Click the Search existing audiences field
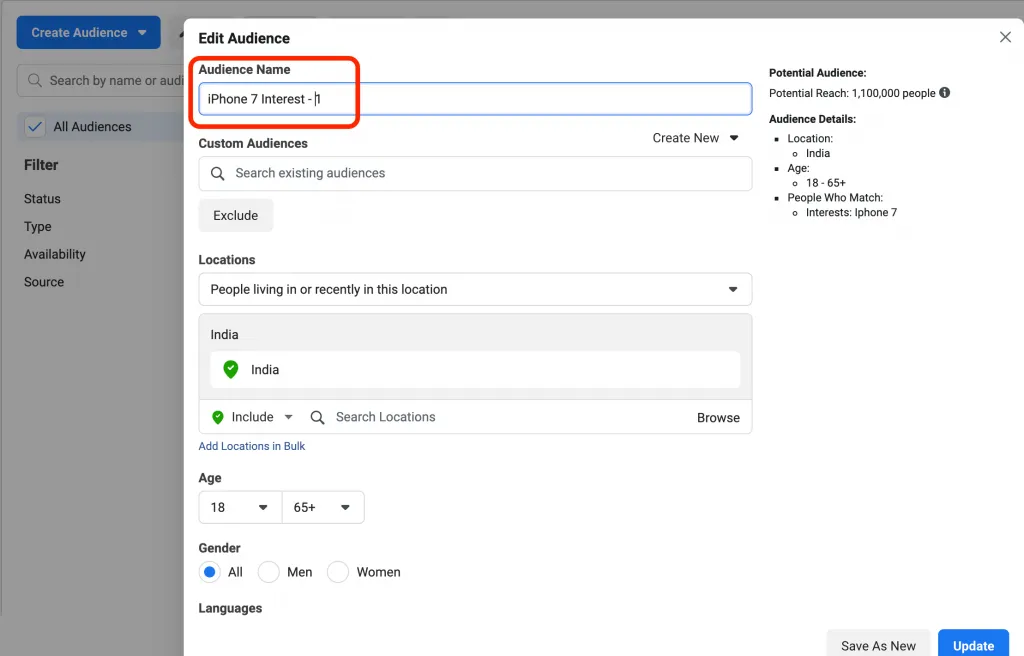This screenshot has height=656, width=1024. pos(475,173)
